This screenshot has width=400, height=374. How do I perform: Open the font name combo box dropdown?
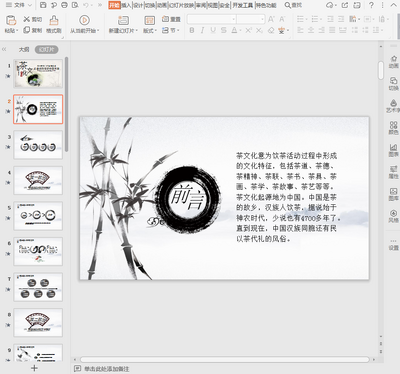234,19
